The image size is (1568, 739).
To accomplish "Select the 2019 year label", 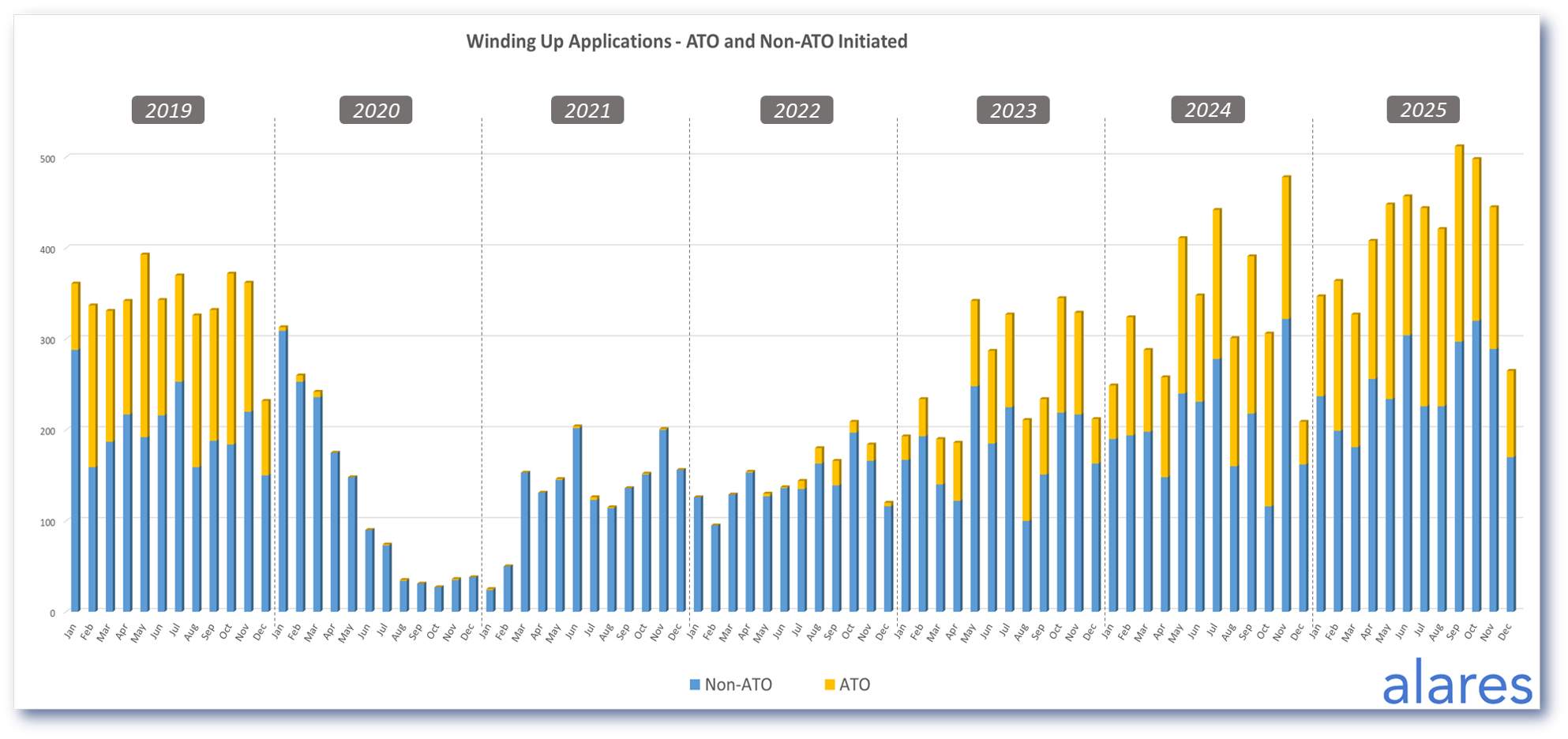I will click(x=168, y=110).
